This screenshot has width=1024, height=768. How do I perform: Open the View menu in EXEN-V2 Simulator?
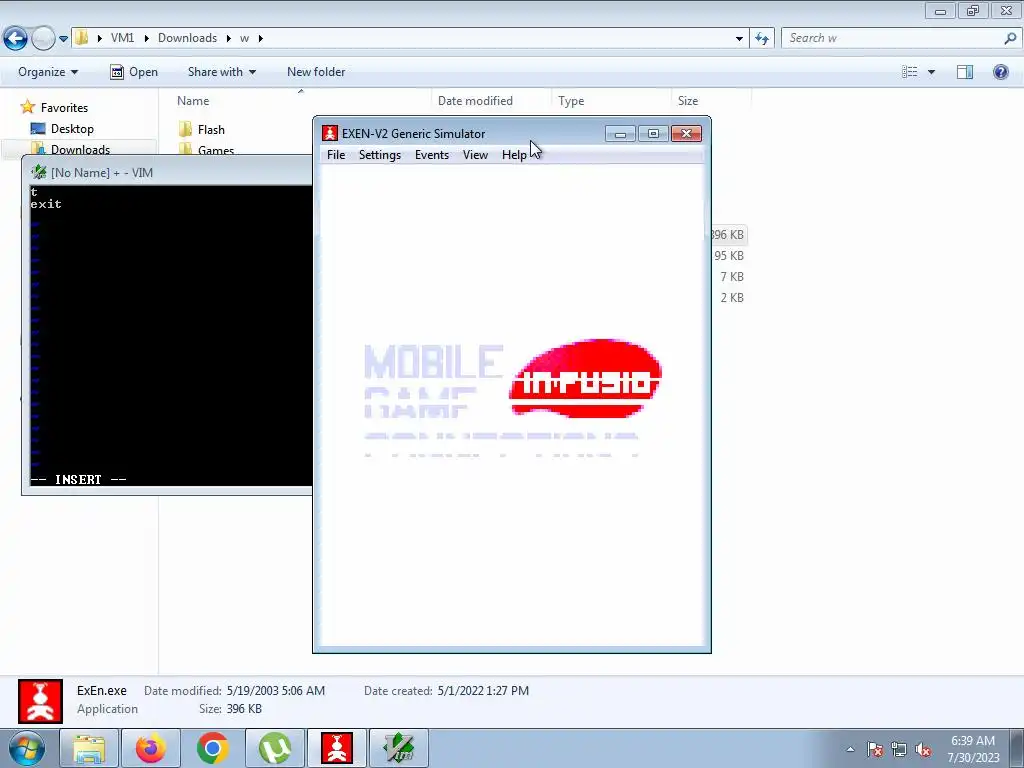pyautogui.click(x=475, y=155)
